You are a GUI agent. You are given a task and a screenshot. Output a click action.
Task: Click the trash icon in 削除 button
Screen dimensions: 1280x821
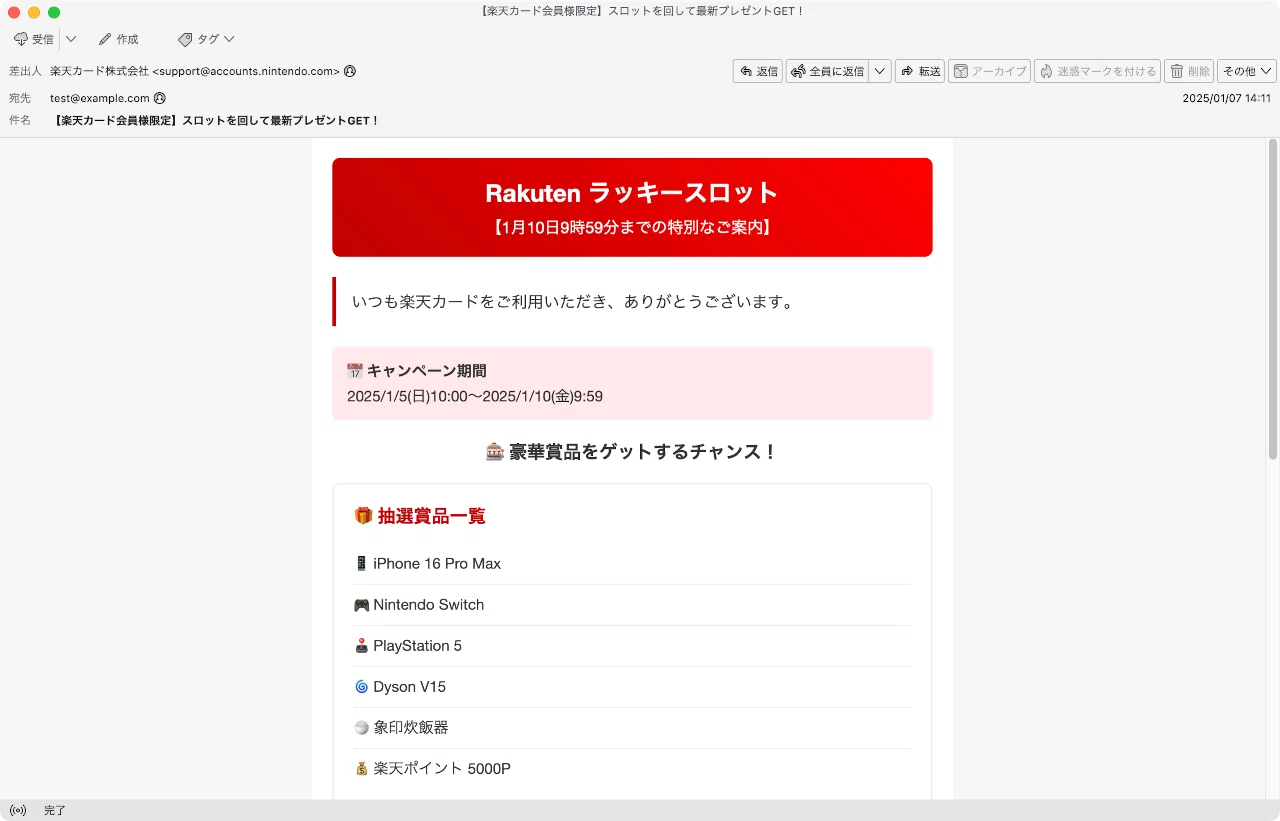tap(1177, 71)
